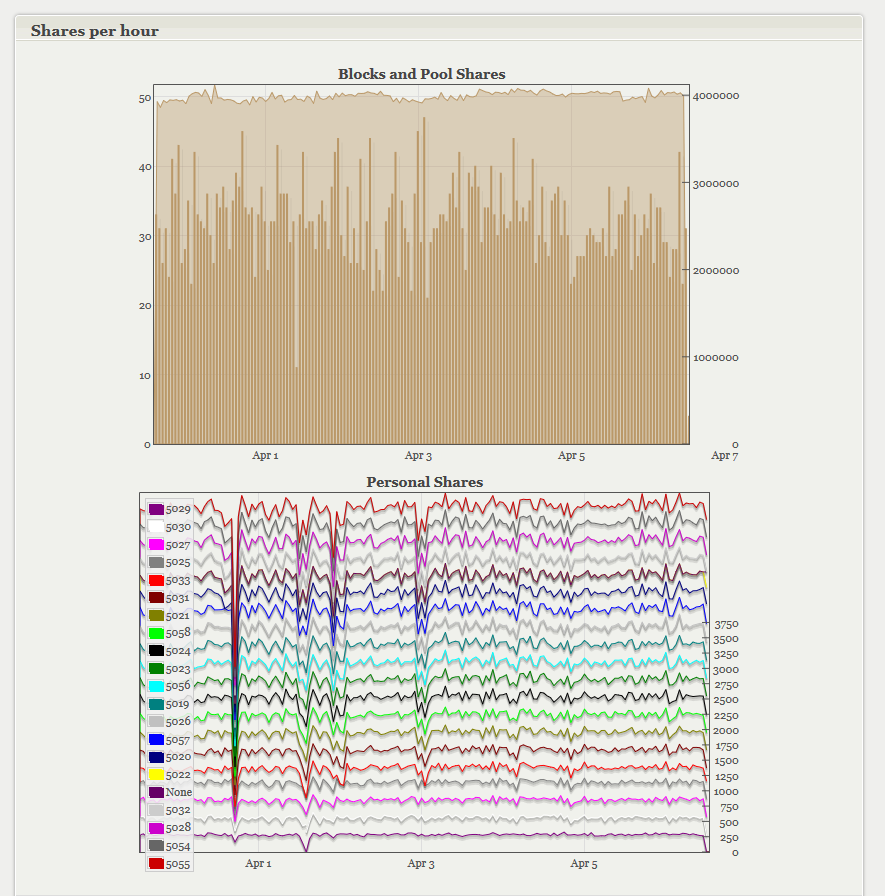Click Apr 3 under the Blocks and Pool Shares chart
The image size is (885, 896).
coord(418,455)
